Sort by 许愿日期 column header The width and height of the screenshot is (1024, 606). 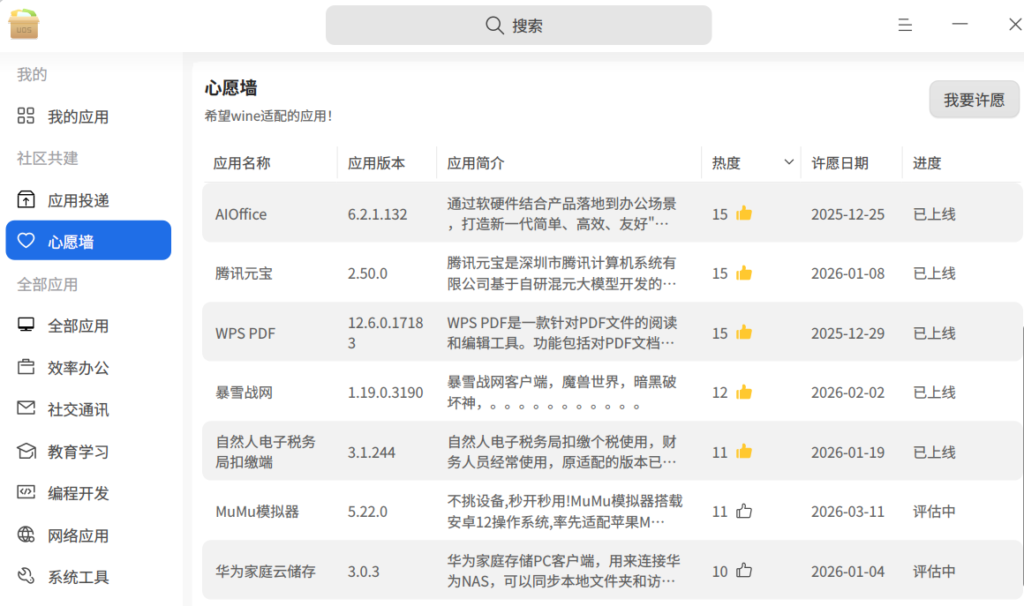(x=840, y=163)
